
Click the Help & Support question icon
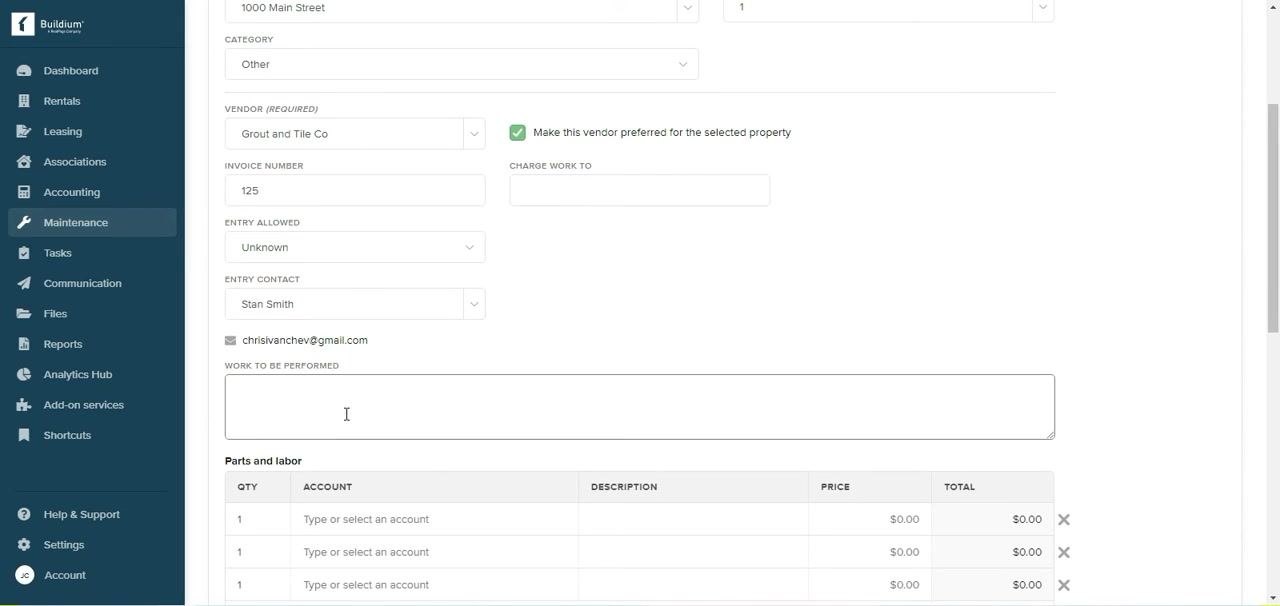click(x=24, y=514)
